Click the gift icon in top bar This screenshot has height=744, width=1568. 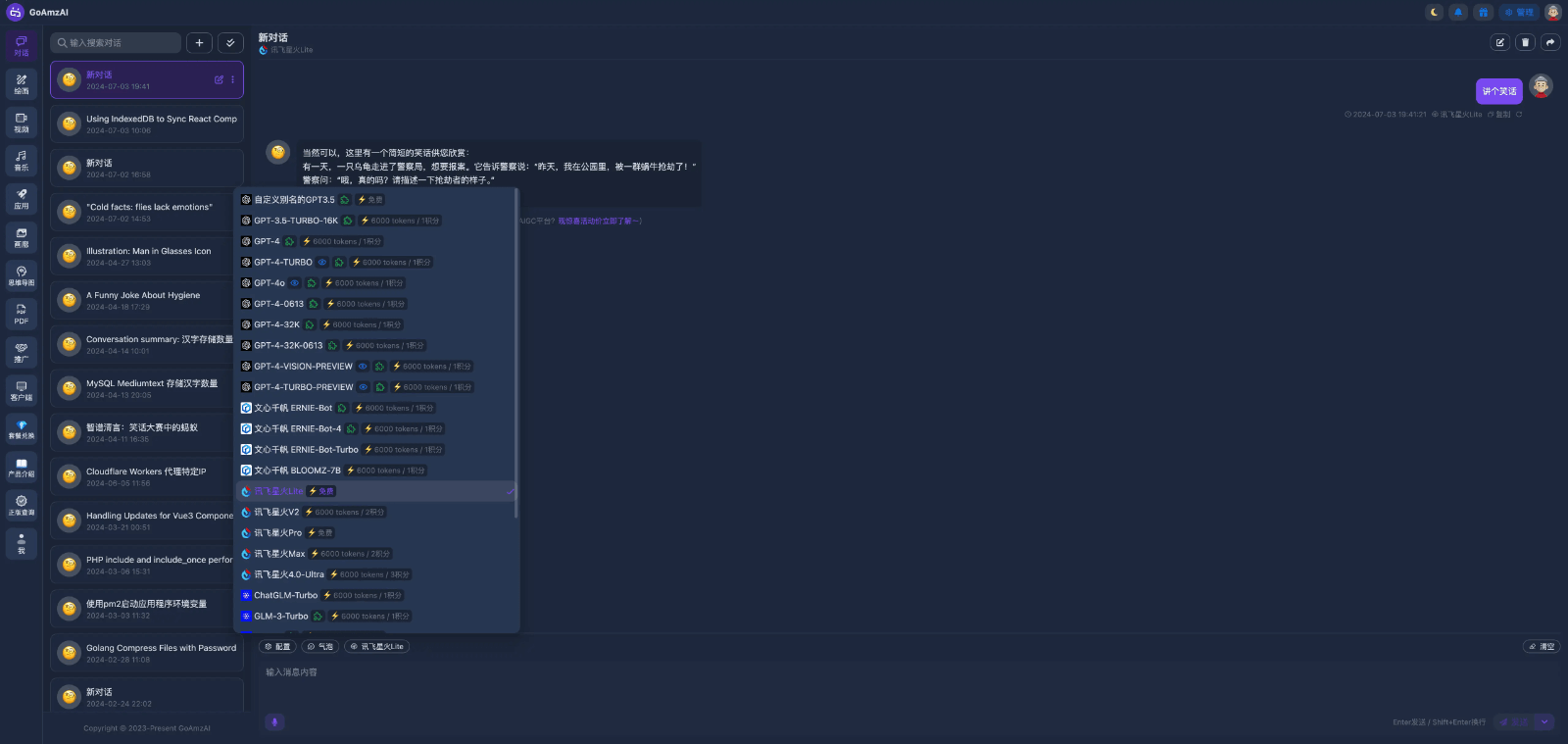coord(1484,13)
